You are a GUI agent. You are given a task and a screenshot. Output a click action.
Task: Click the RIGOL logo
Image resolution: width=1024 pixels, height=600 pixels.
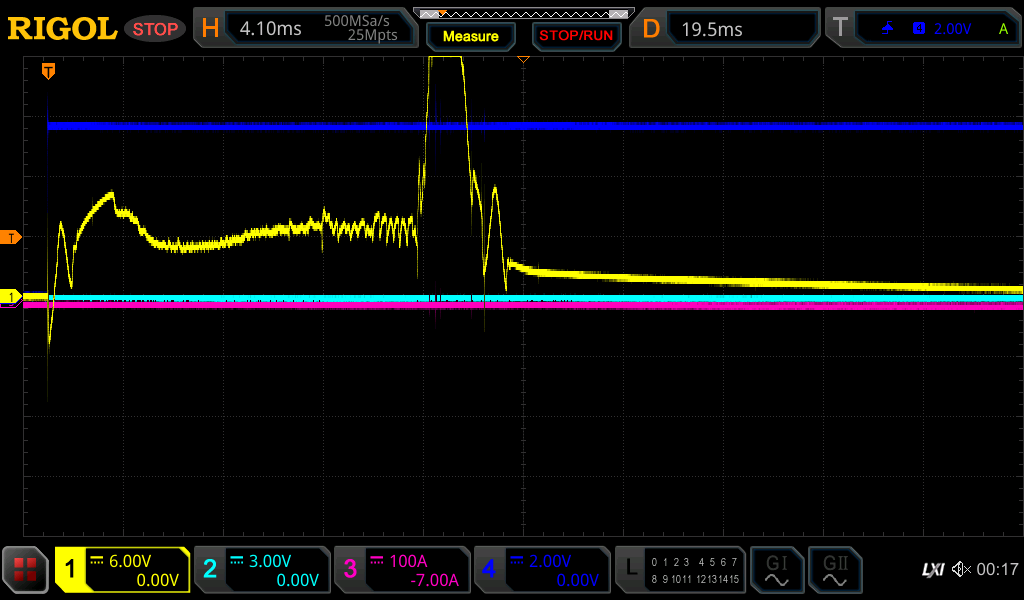pyautogui.click(x=62, y=29)
